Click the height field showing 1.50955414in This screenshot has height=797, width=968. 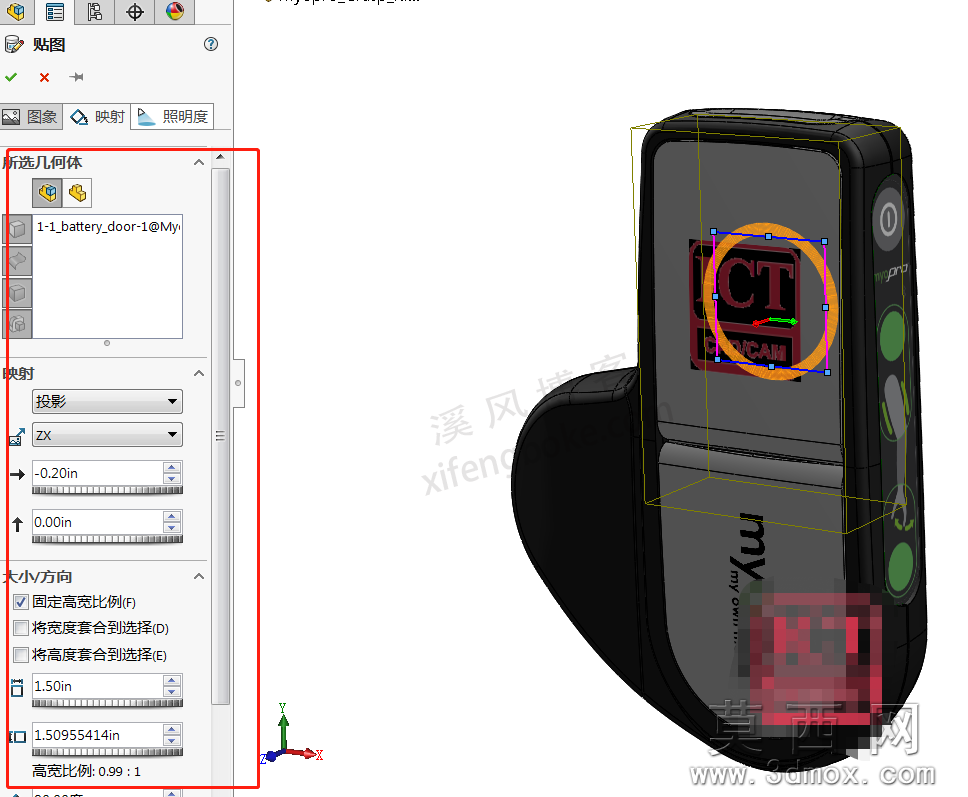coord(98,735)
